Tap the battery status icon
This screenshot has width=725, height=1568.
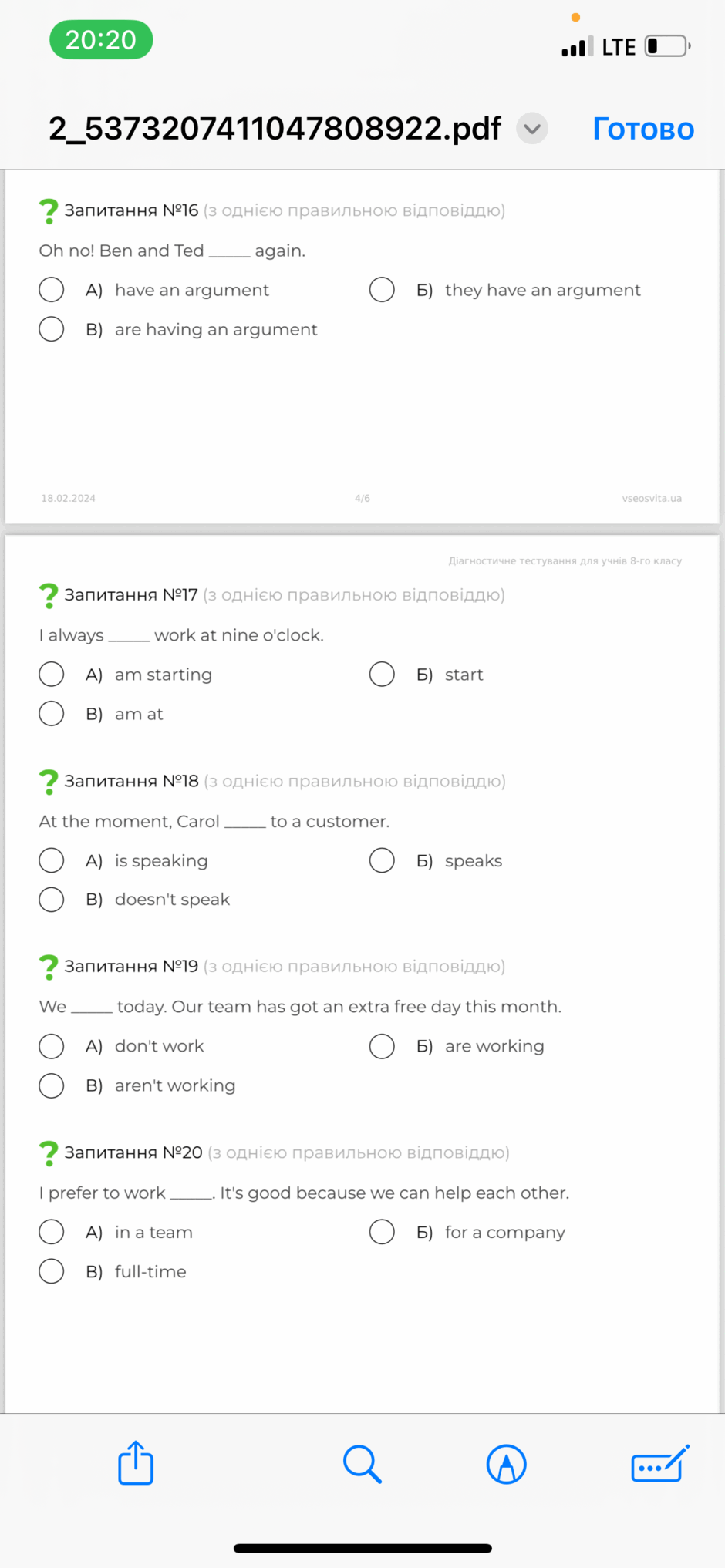(668, 46)
